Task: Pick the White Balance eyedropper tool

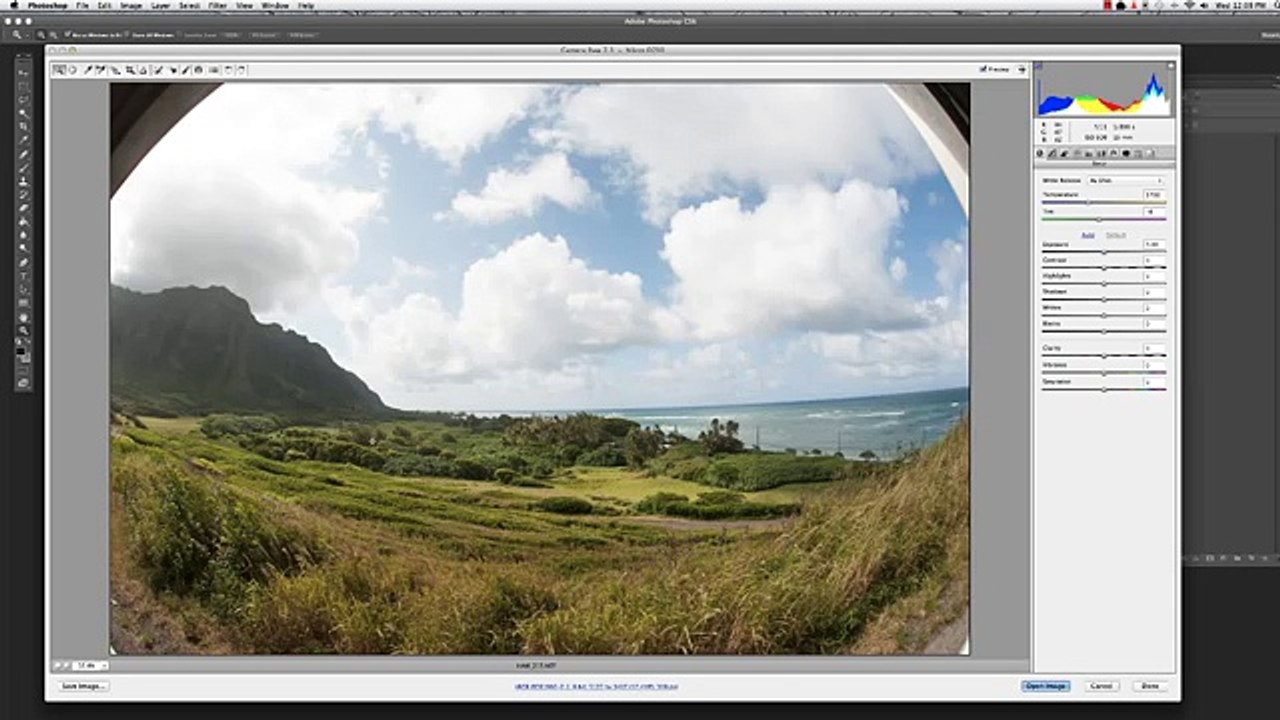Action: tap(88, 70)
